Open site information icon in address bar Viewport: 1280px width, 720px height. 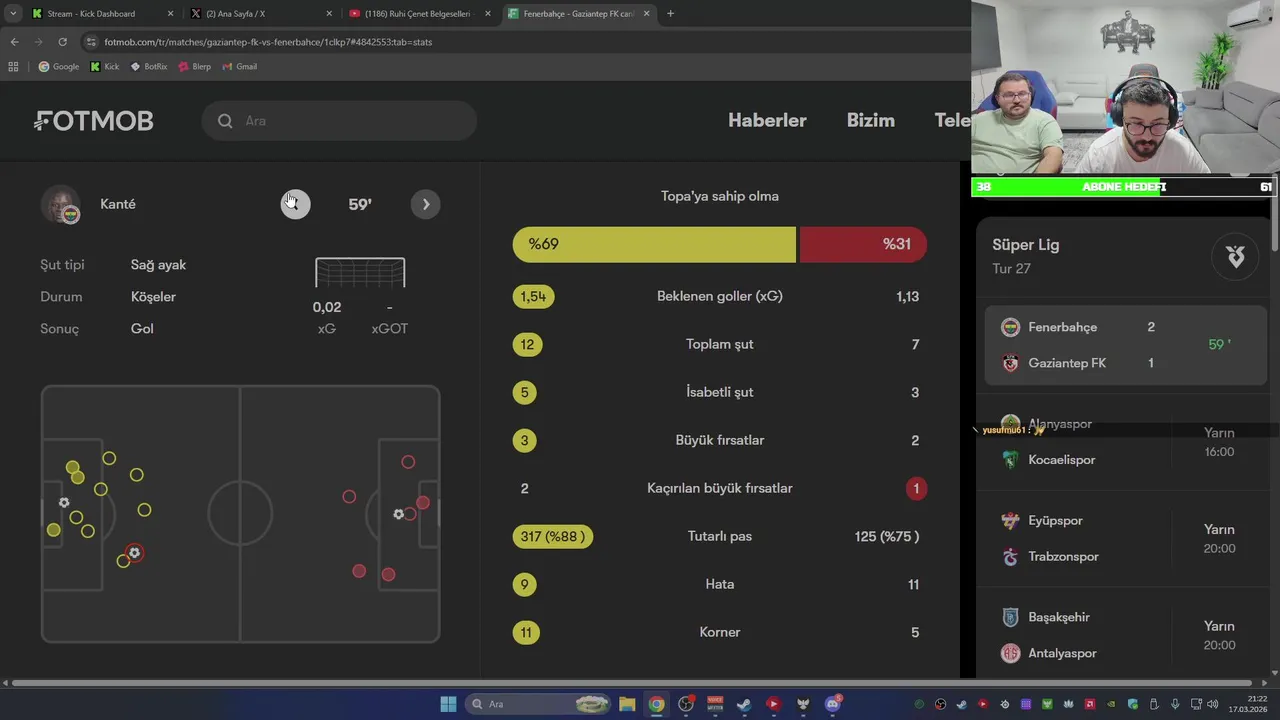(91, 42)
